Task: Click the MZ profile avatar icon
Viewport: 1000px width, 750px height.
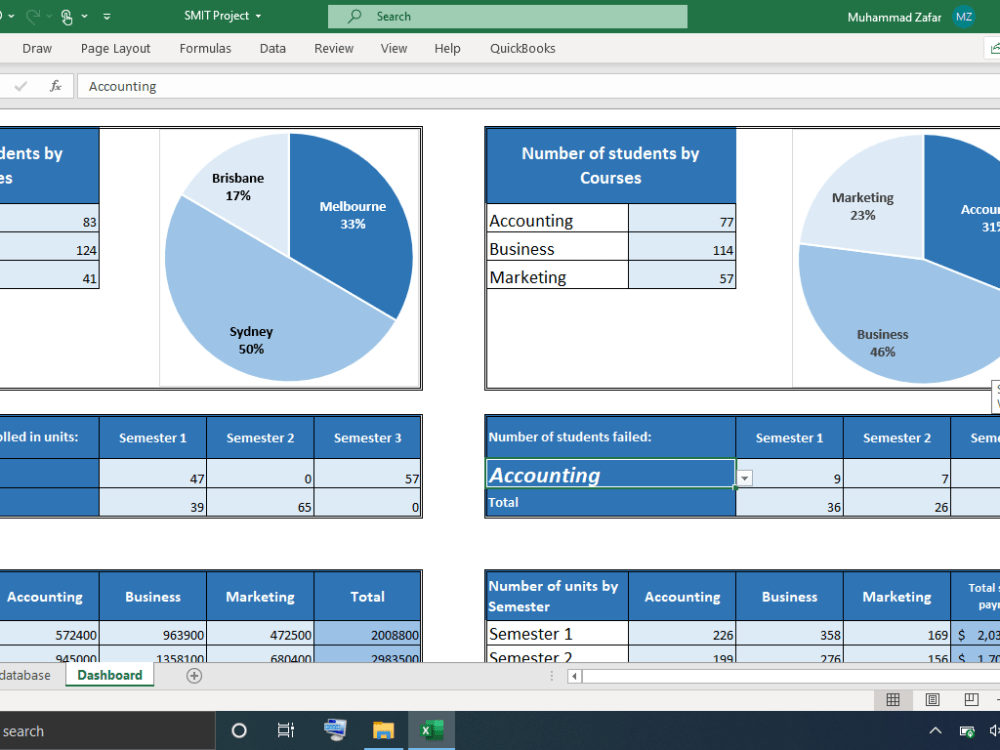Action: pyautogui.click(x=963, y=16)
